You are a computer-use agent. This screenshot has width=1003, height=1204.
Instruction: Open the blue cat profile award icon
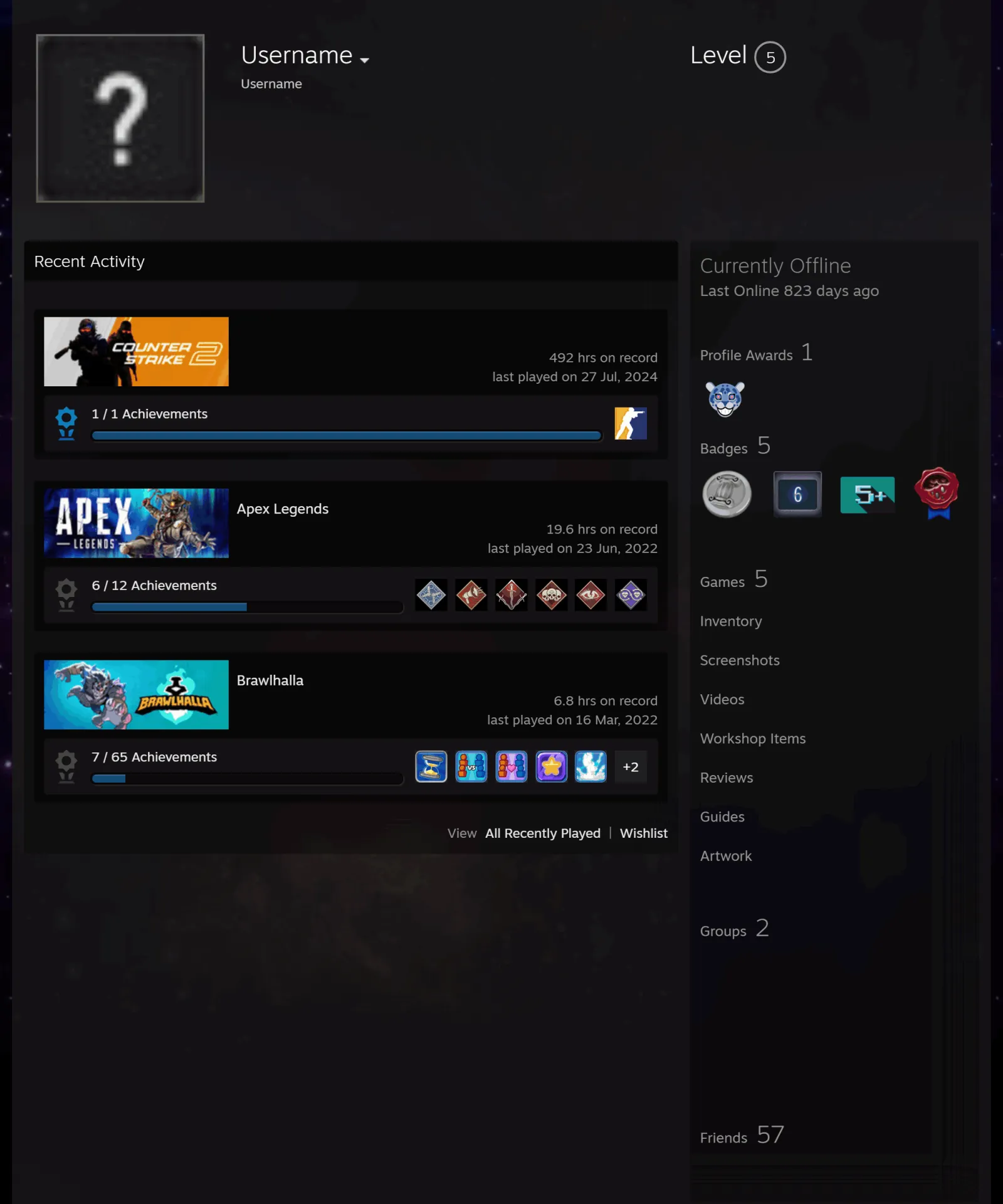coord(725,399)
